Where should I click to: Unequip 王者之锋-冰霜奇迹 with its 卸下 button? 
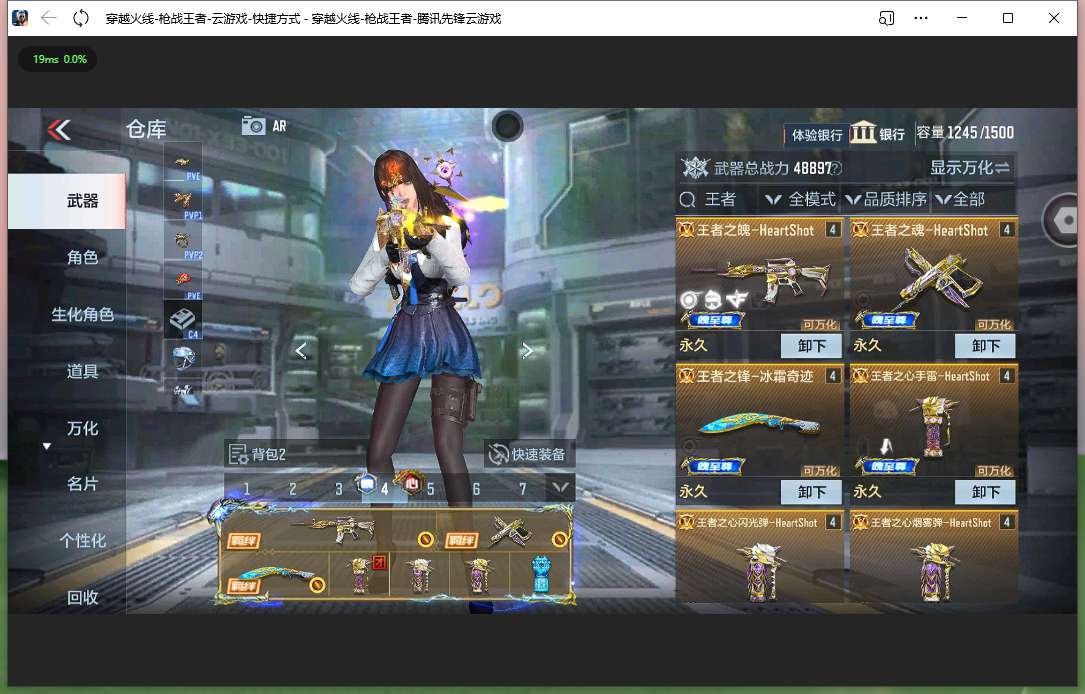[x=811, y=492]
